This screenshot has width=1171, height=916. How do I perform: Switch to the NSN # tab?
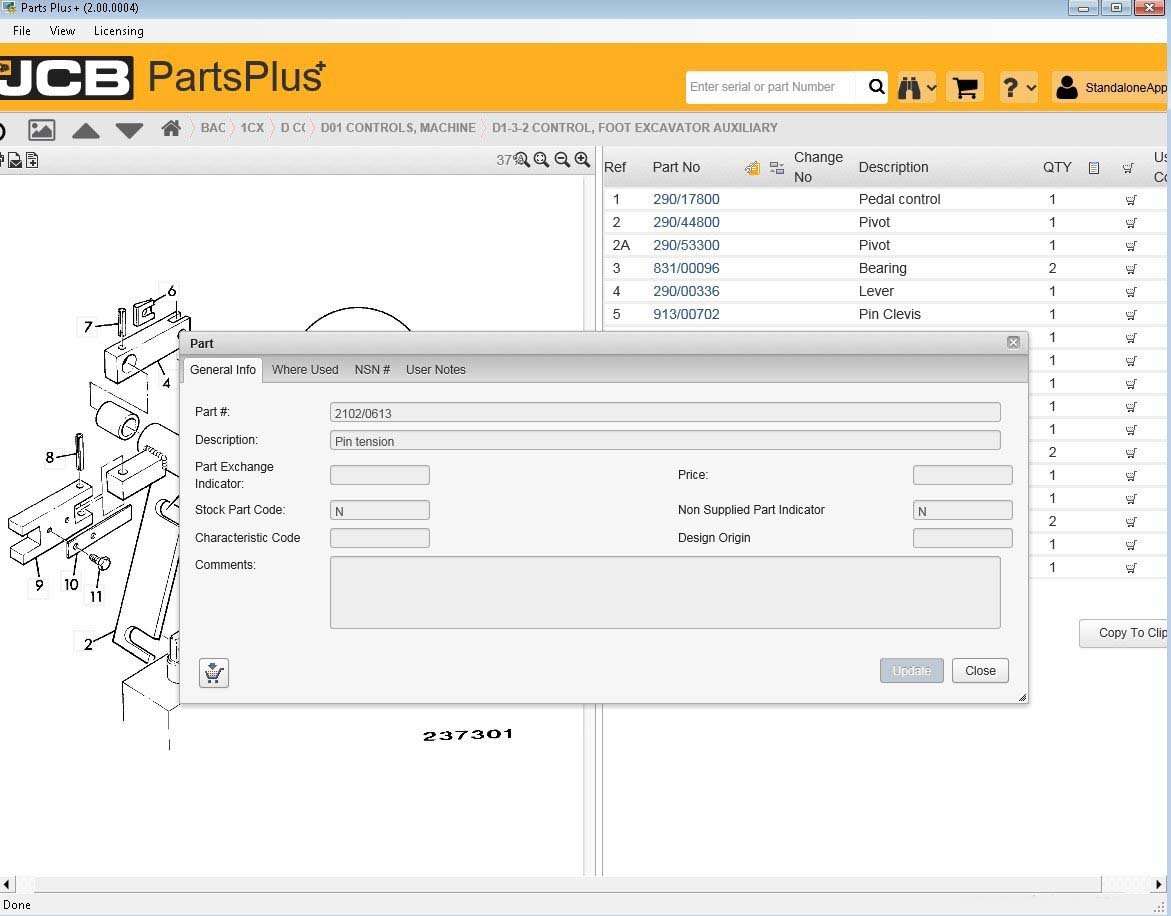point(372,370)
